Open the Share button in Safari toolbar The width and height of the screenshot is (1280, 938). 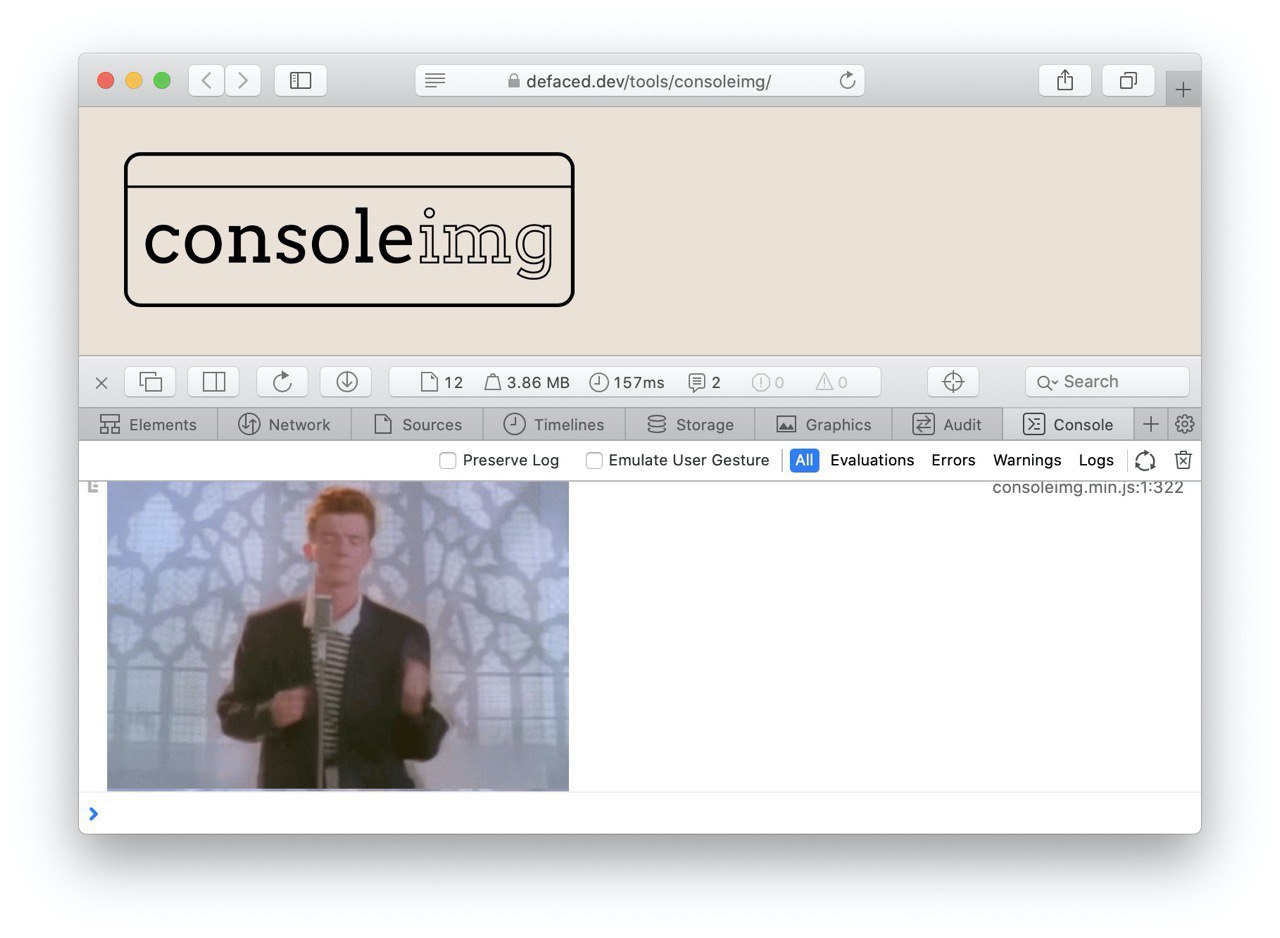point(1065,81)
